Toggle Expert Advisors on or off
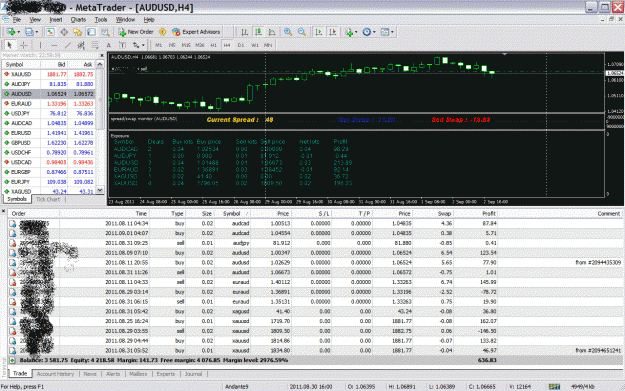The image size is (625, 391). click(196, 32)
